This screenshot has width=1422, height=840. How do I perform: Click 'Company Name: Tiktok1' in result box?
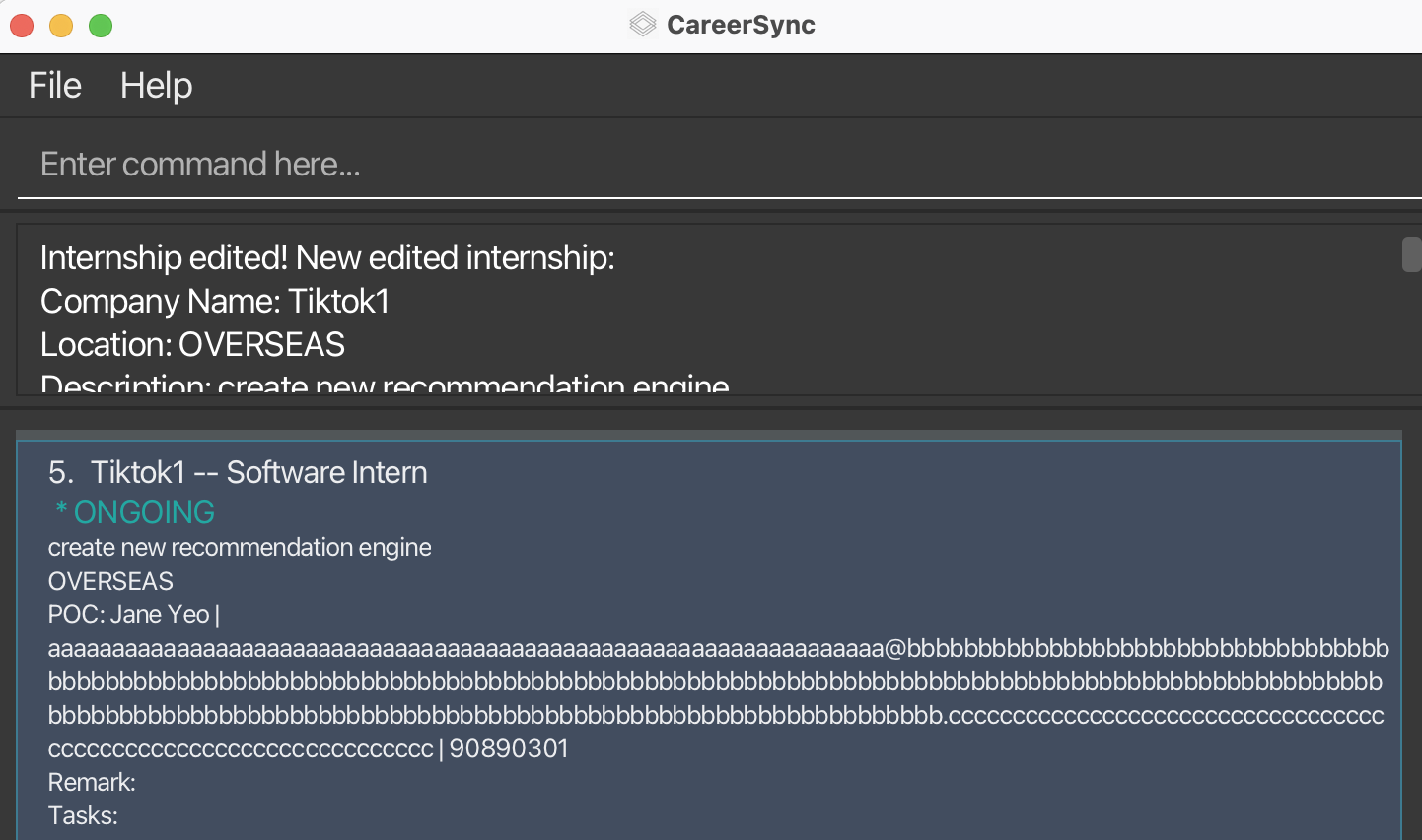tap(215, 301)
